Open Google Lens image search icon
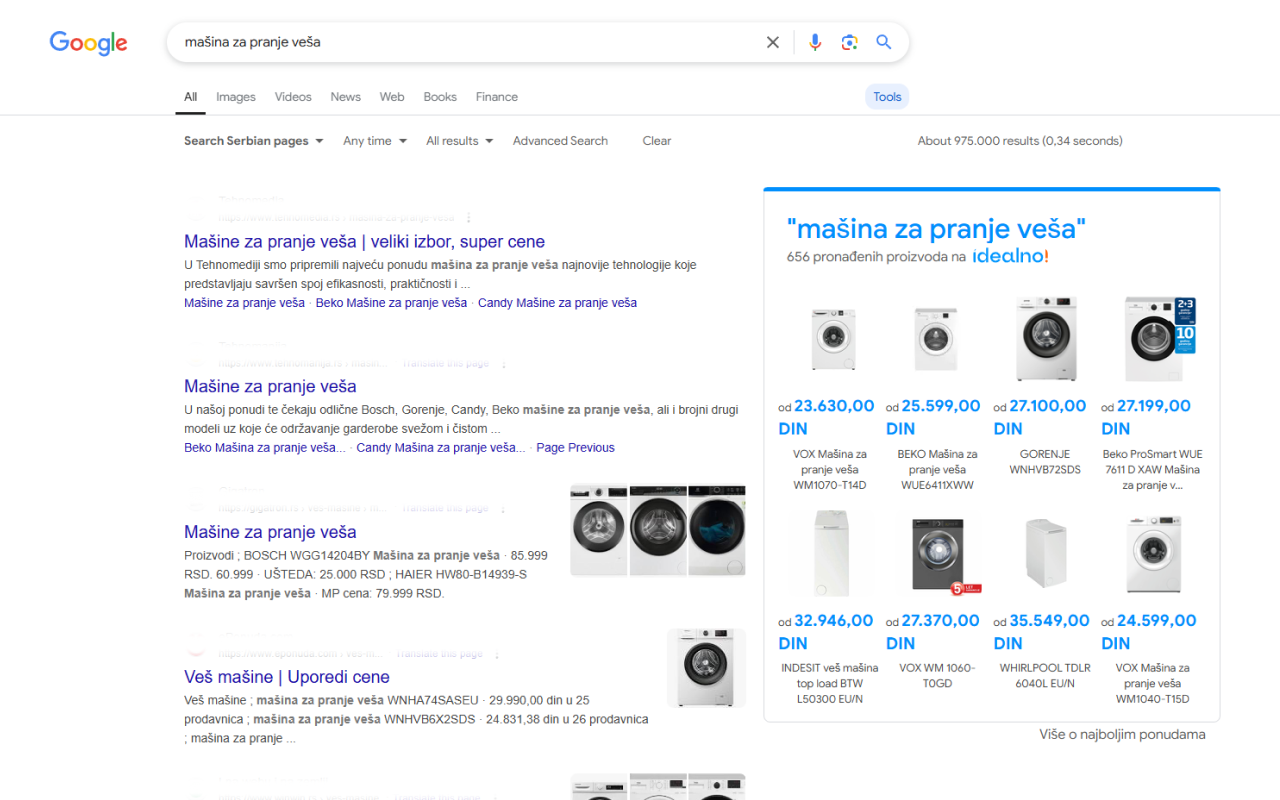1280x800 pixels. [x=849, y=42]
